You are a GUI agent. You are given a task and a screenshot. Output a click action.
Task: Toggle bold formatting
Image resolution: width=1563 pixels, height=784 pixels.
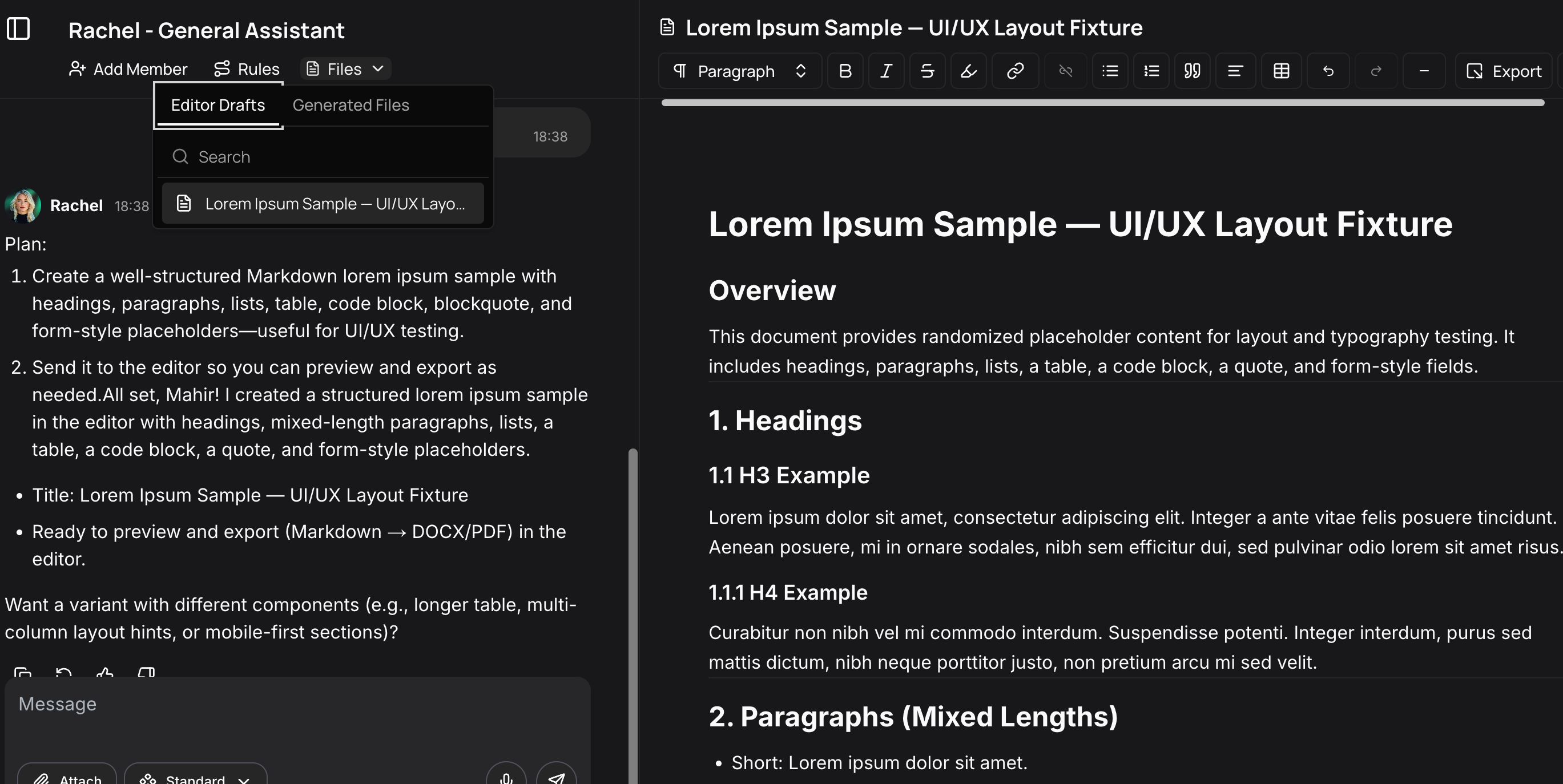click(x=845, y=71)
